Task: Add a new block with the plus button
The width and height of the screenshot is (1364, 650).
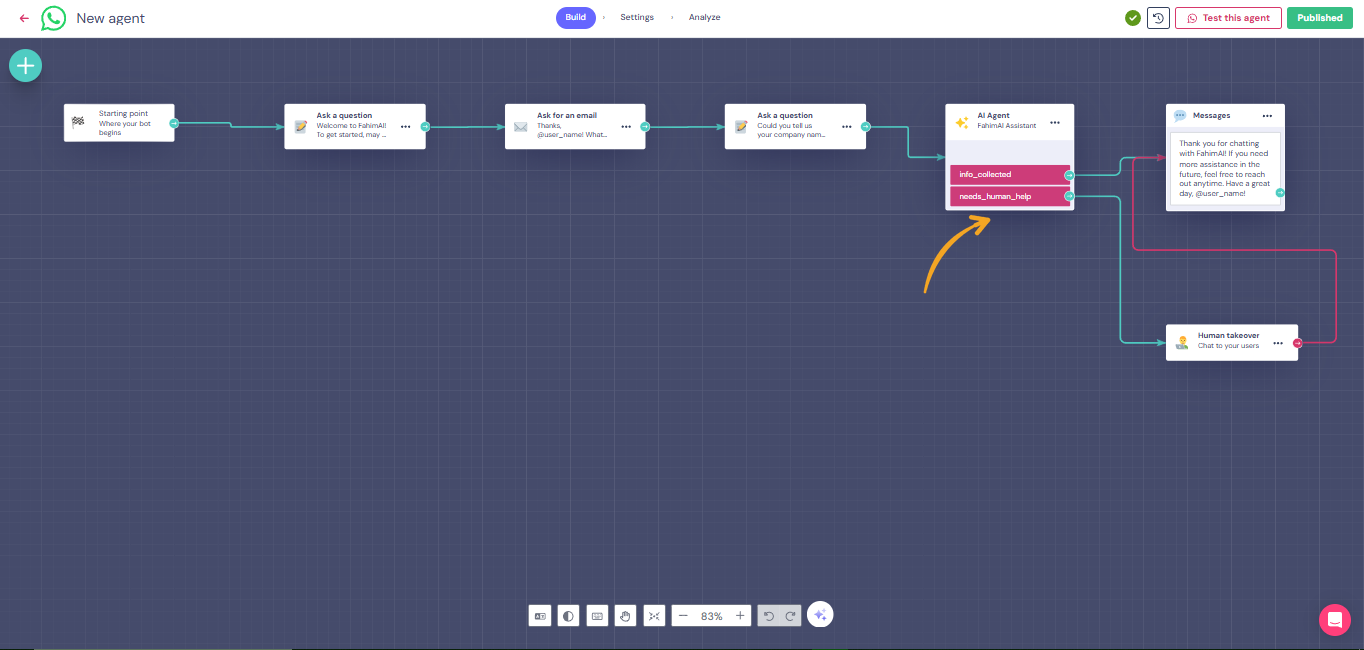Action: click(x=25, y=66)
